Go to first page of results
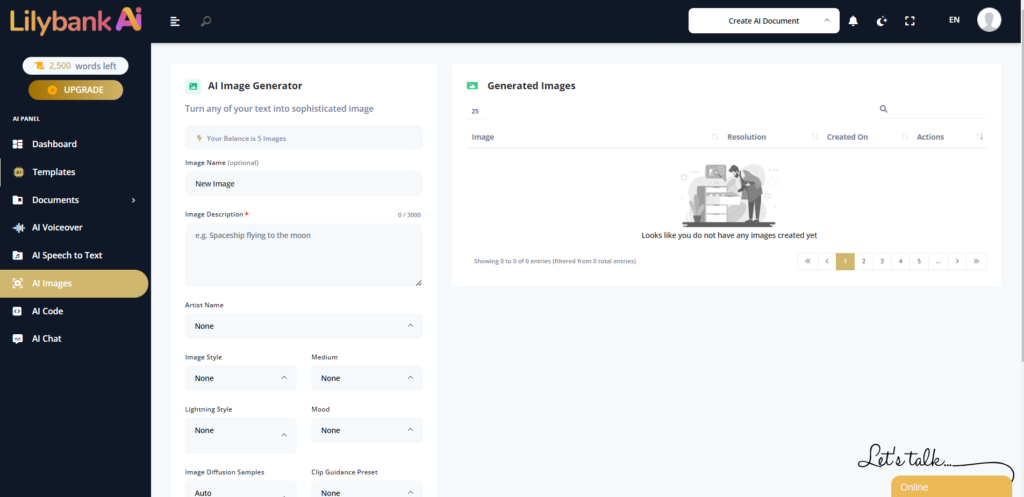This screenshot has height=497, width=1024. 808,261
